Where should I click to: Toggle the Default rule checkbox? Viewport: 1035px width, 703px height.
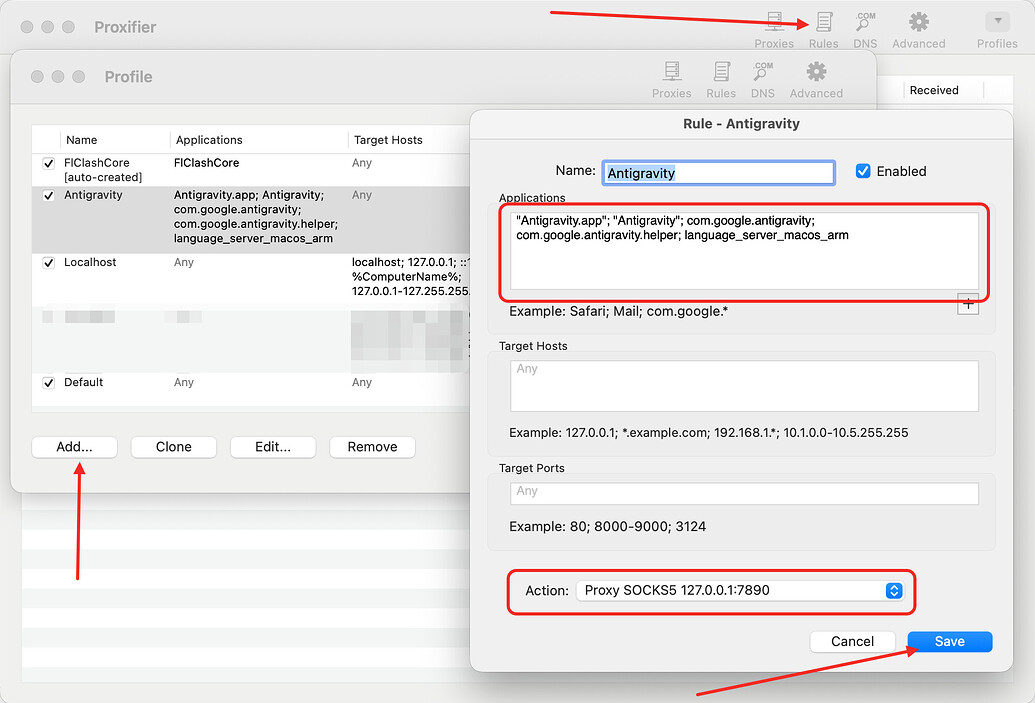pos(48,383)
